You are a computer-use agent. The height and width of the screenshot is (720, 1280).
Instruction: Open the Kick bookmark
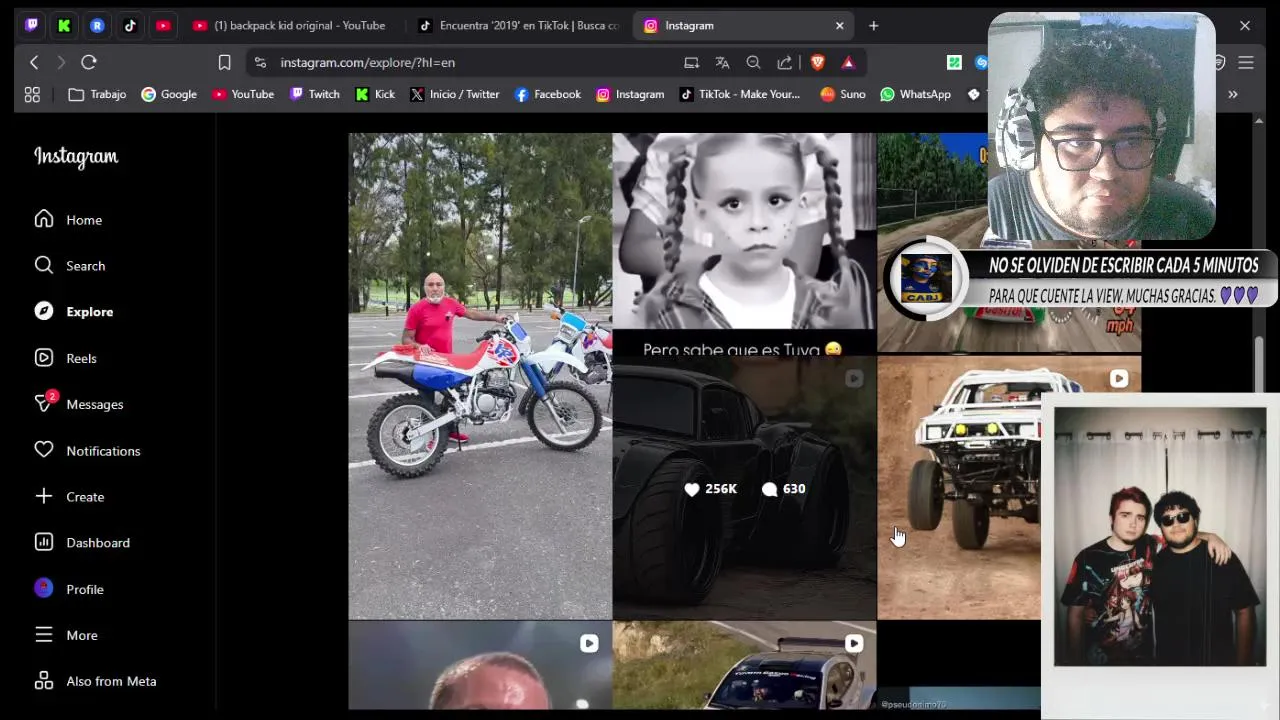pyautogui.click(x=375, y=94)
